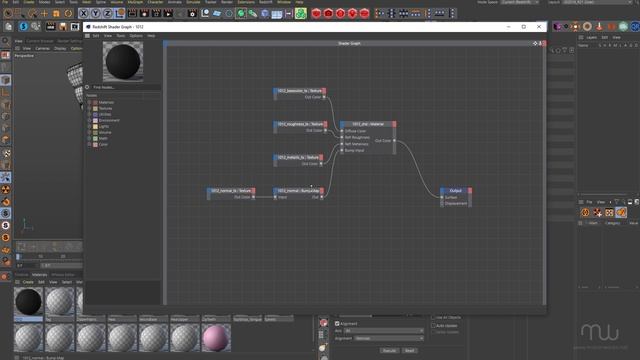Click the green sphere generator icon
Image resolution: width=640 pixels, height=360 pixels.
coord(241,13)
